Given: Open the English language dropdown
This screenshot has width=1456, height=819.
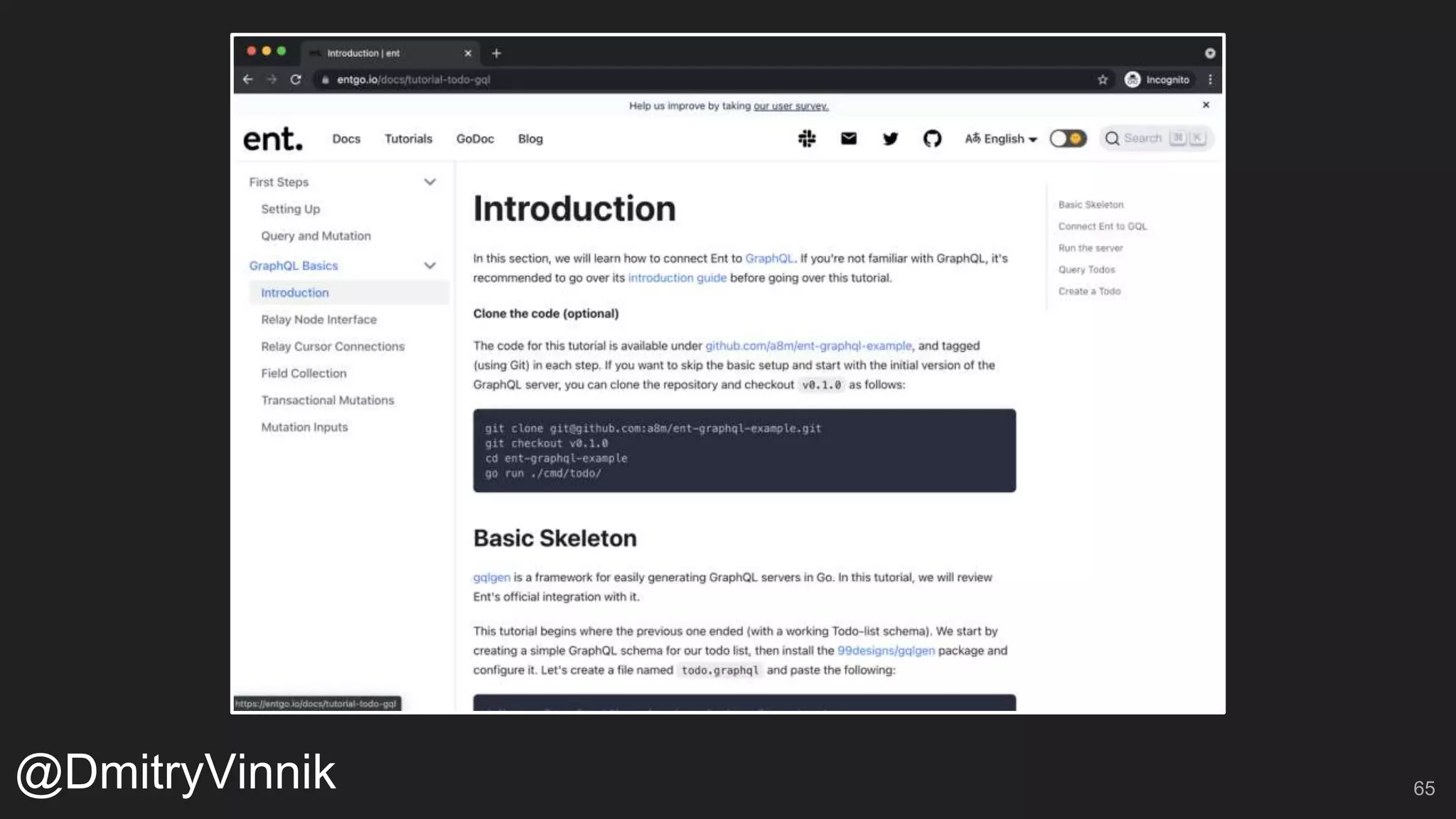Looking at the screenshot, I should 1001,139.
